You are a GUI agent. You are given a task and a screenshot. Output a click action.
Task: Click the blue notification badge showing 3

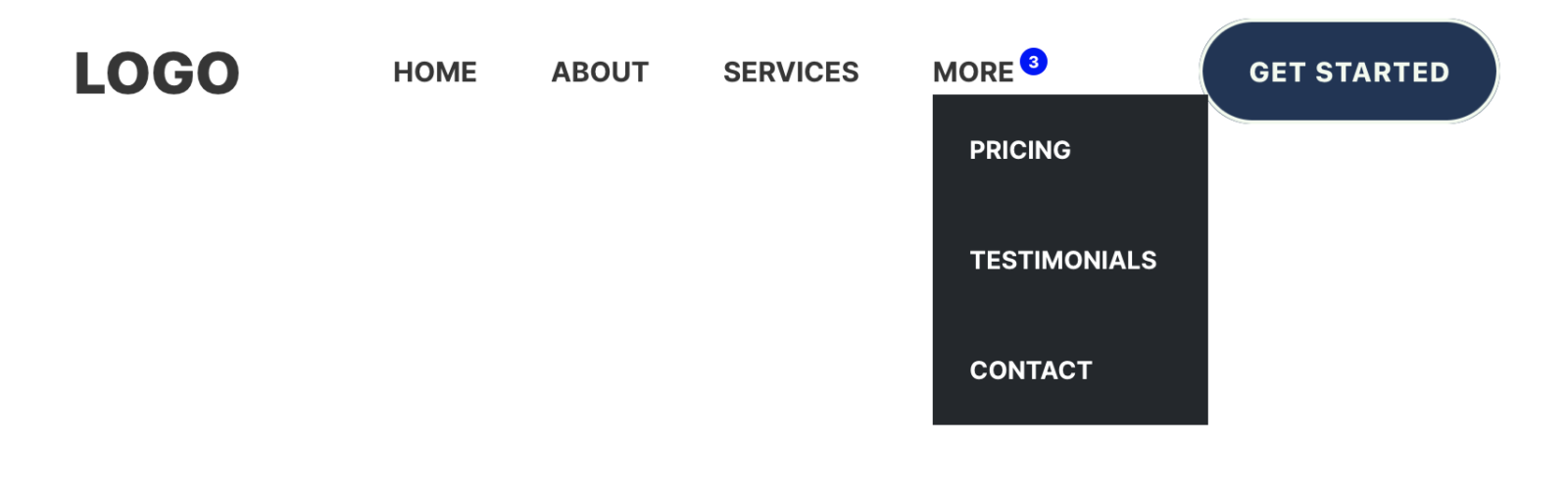point(1033,62)
